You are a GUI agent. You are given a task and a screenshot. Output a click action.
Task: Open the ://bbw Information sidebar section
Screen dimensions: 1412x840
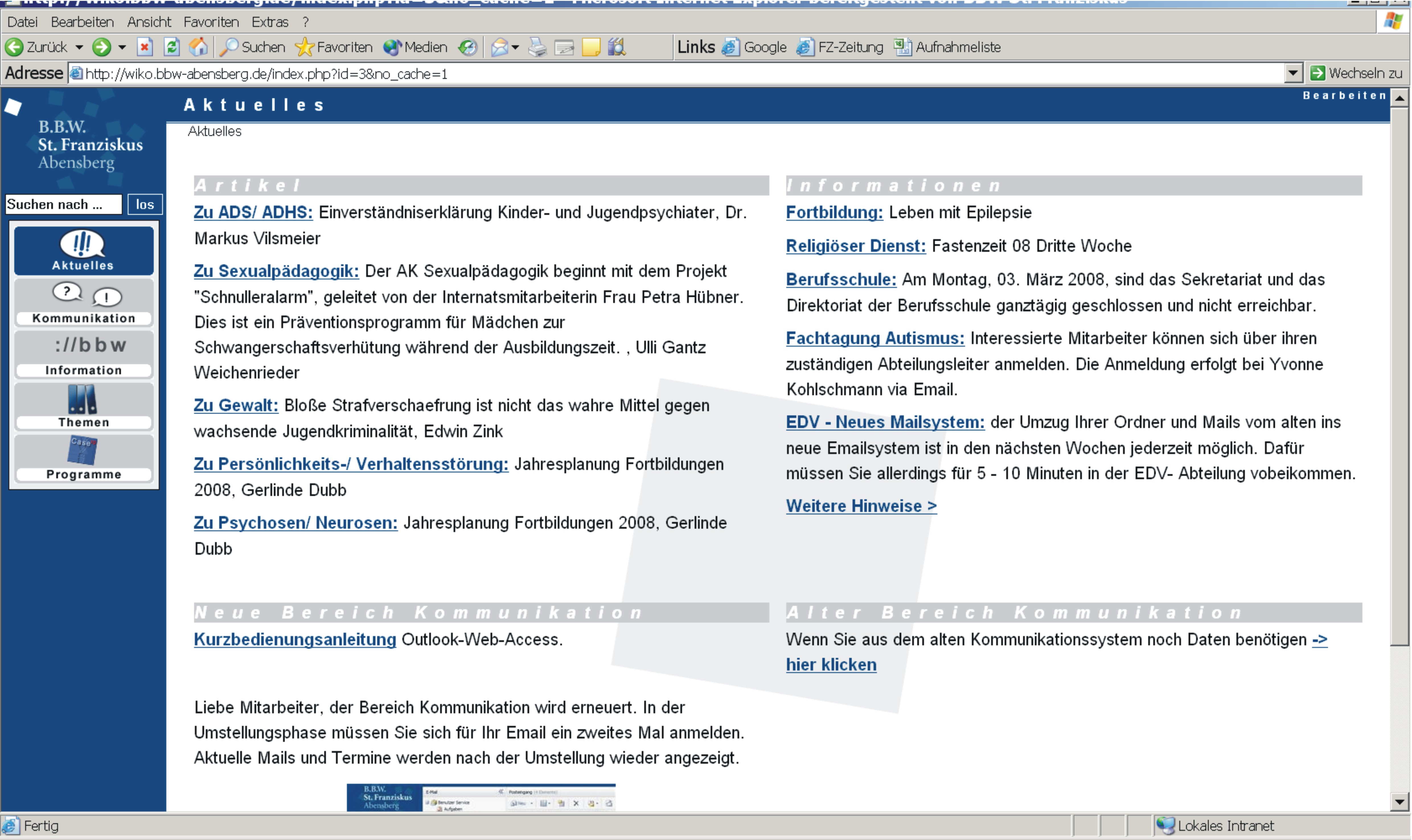pos(84,354)
